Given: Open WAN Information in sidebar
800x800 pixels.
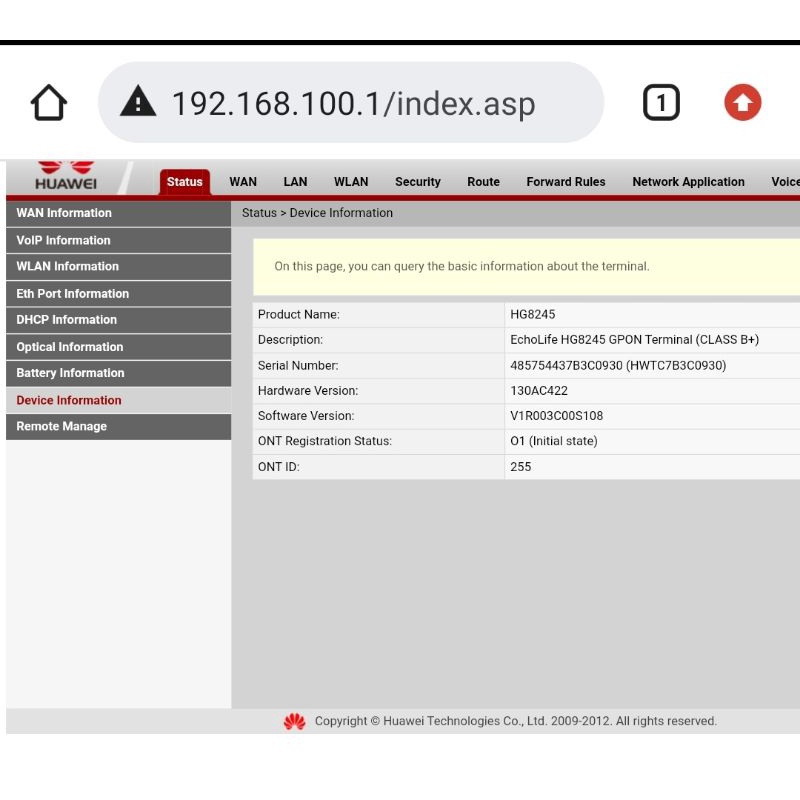Looking at the screenshot, I should 64,213.
